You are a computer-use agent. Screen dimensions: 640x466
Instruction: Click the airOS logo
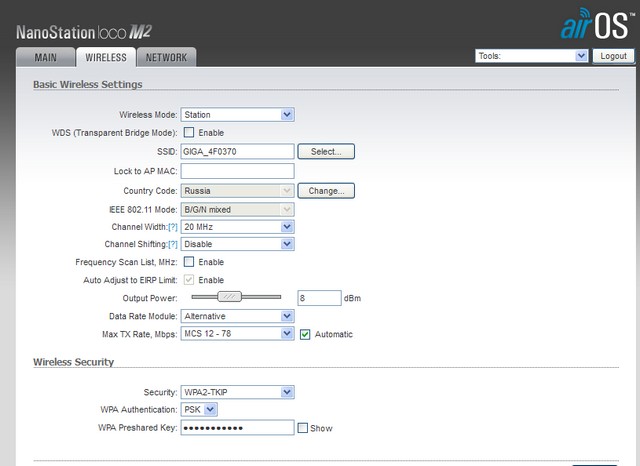coord(598,24)
